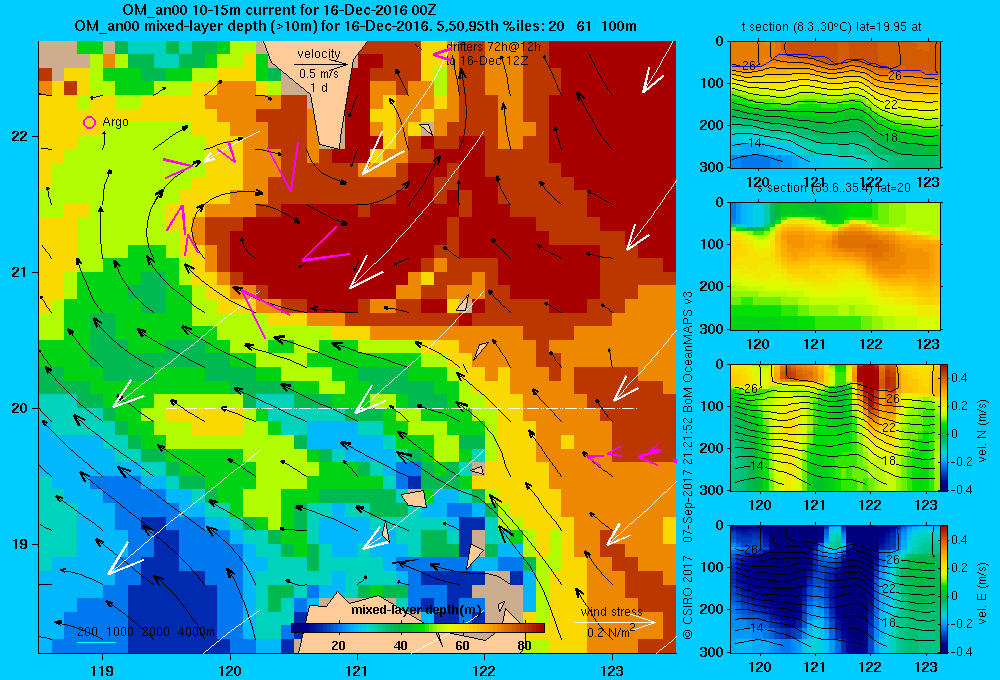1000x680 pixels.
Task: Click the cyan bathymetry contour legend line
Action: click(96, 642)
